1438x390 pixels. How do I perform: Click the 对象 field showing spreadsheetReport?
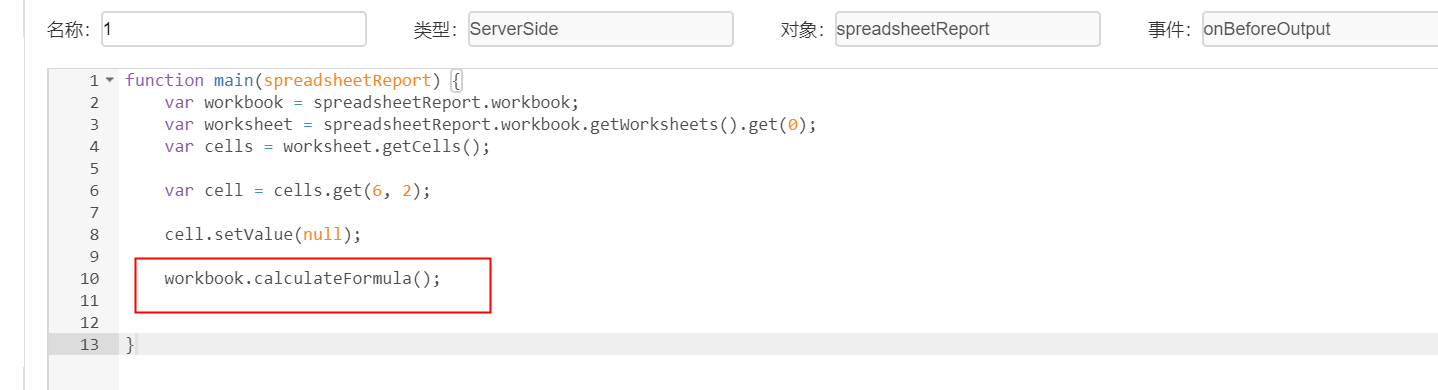point(967,29)
